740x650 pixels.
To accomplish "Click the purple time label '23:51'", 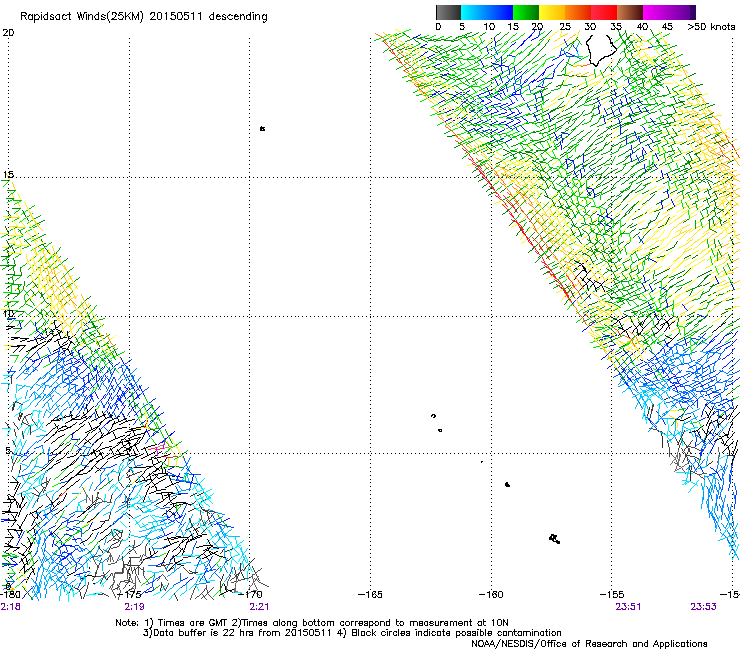I will (628, 607).
